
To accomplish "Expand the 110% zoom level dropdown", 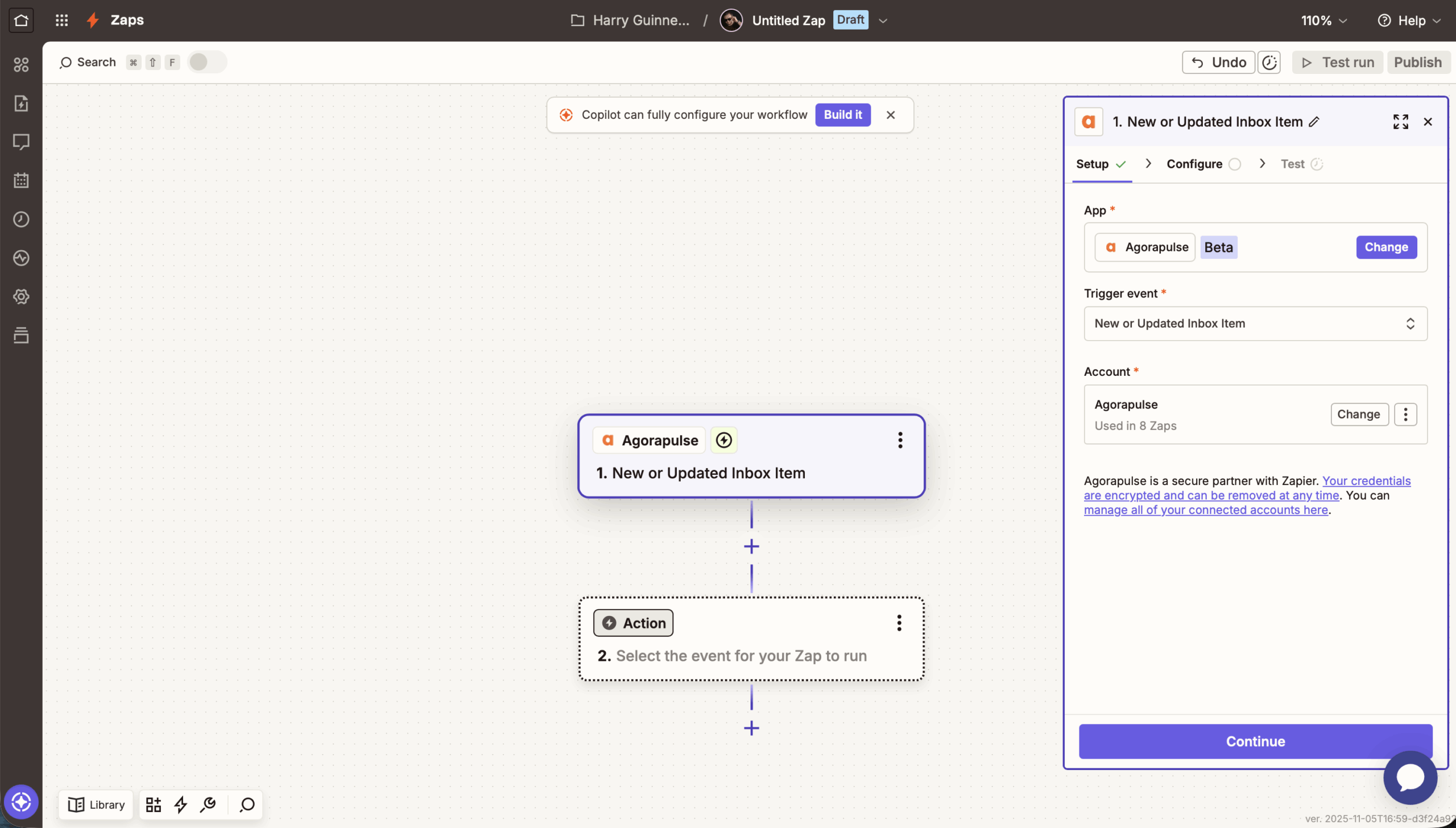I will click(1324, 20).
